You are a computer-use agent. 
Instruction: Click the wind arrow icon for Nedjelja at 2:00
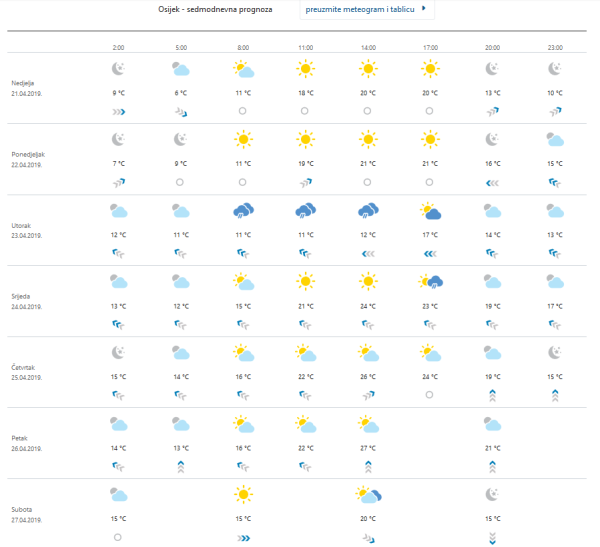[118, 111]
